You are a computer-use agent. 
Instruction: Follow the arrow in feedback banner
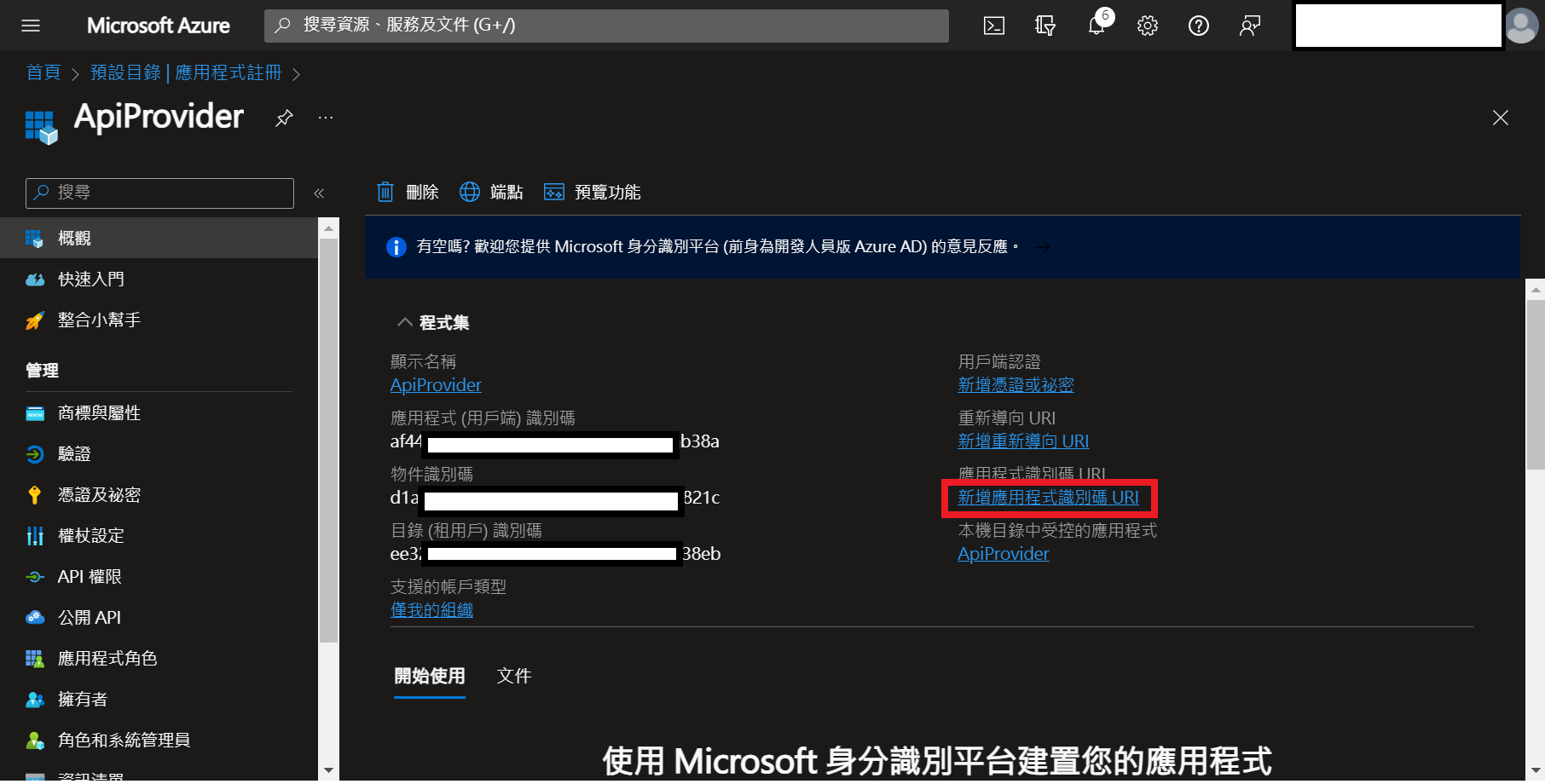pos(1042,247)
